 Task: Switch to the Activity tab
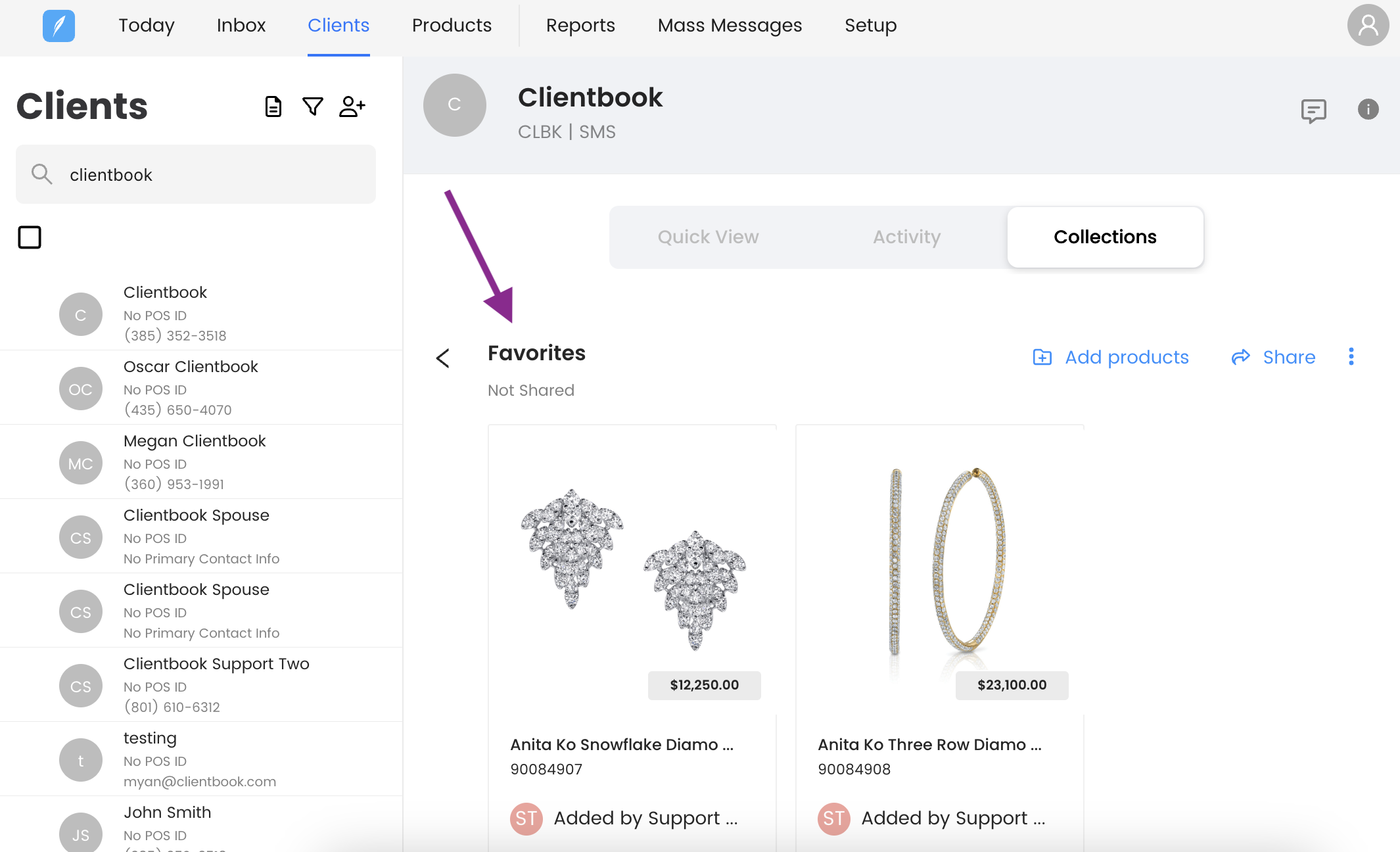[x=906, y=237]
